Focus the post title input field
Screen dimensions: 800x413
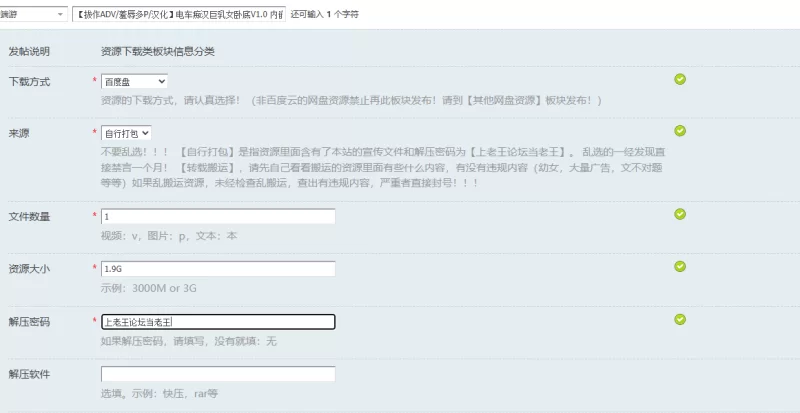179,14
